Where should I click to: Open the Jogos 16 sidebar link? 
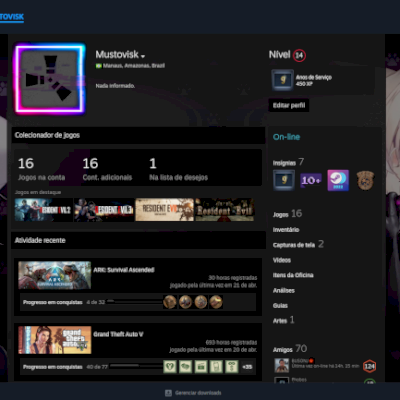pyautogui.click(x=287, y=214)
